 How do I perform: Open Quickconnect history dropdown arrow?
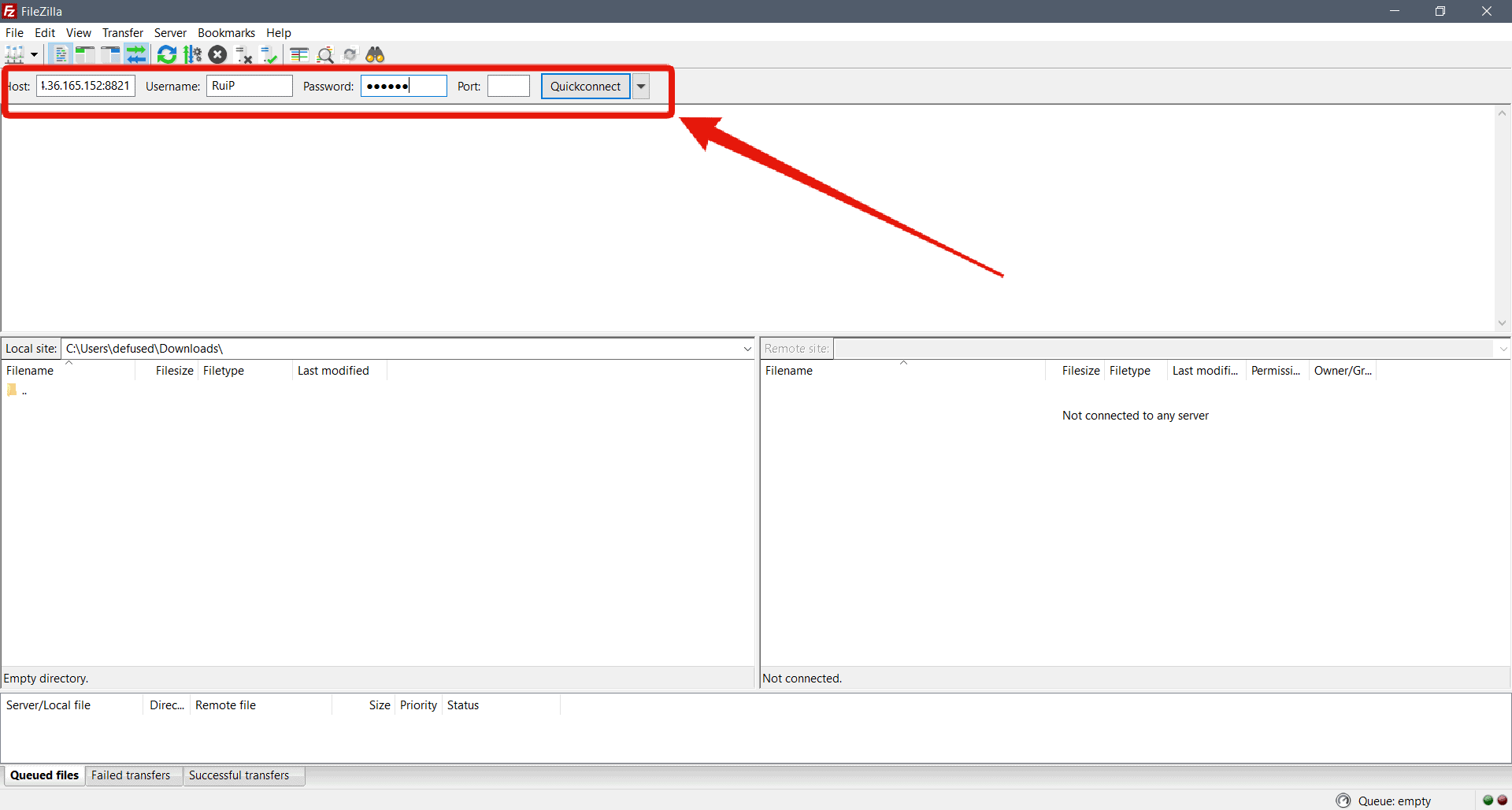(642, 86)
